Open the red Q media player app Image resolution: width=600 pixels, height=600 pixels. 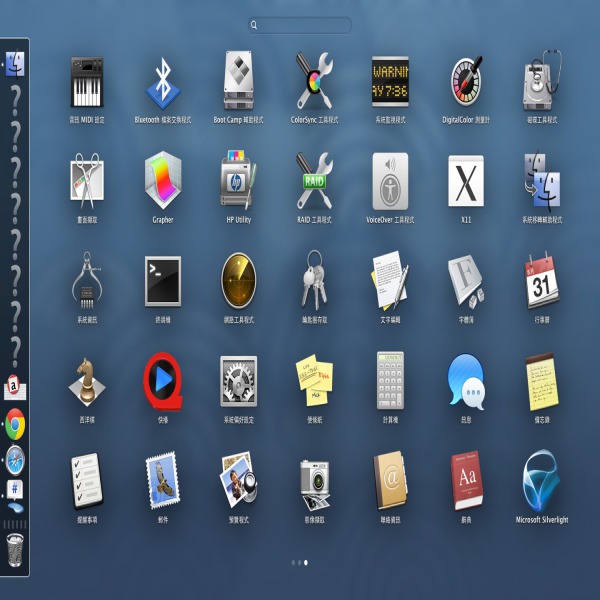point(163,381)
